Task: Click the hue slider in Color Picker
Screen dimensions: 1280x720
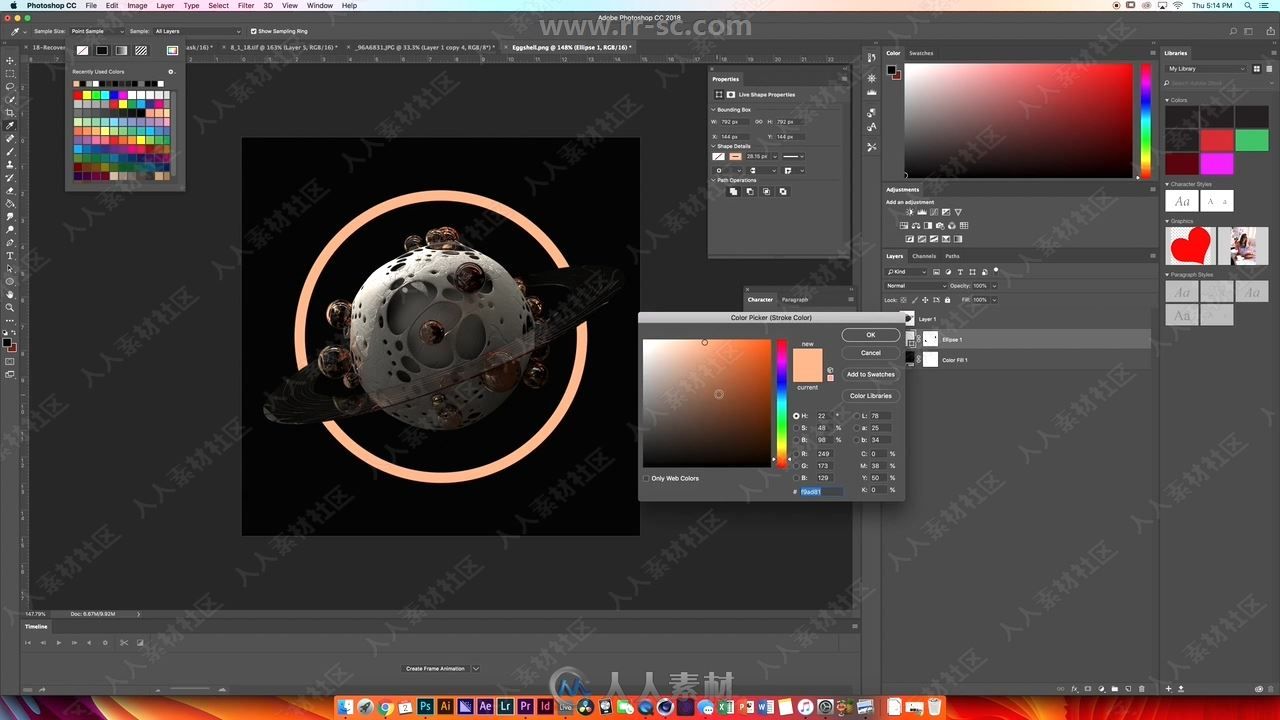Action: coord(782,403)
